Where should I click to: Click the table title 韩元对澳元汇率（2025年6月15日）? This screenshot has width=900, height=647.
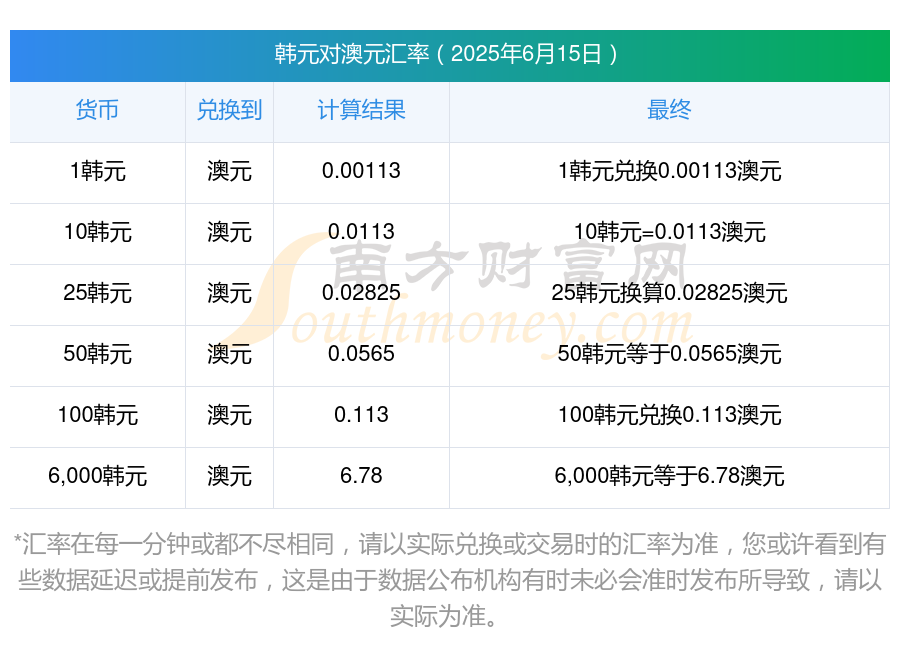coord(449,54)
